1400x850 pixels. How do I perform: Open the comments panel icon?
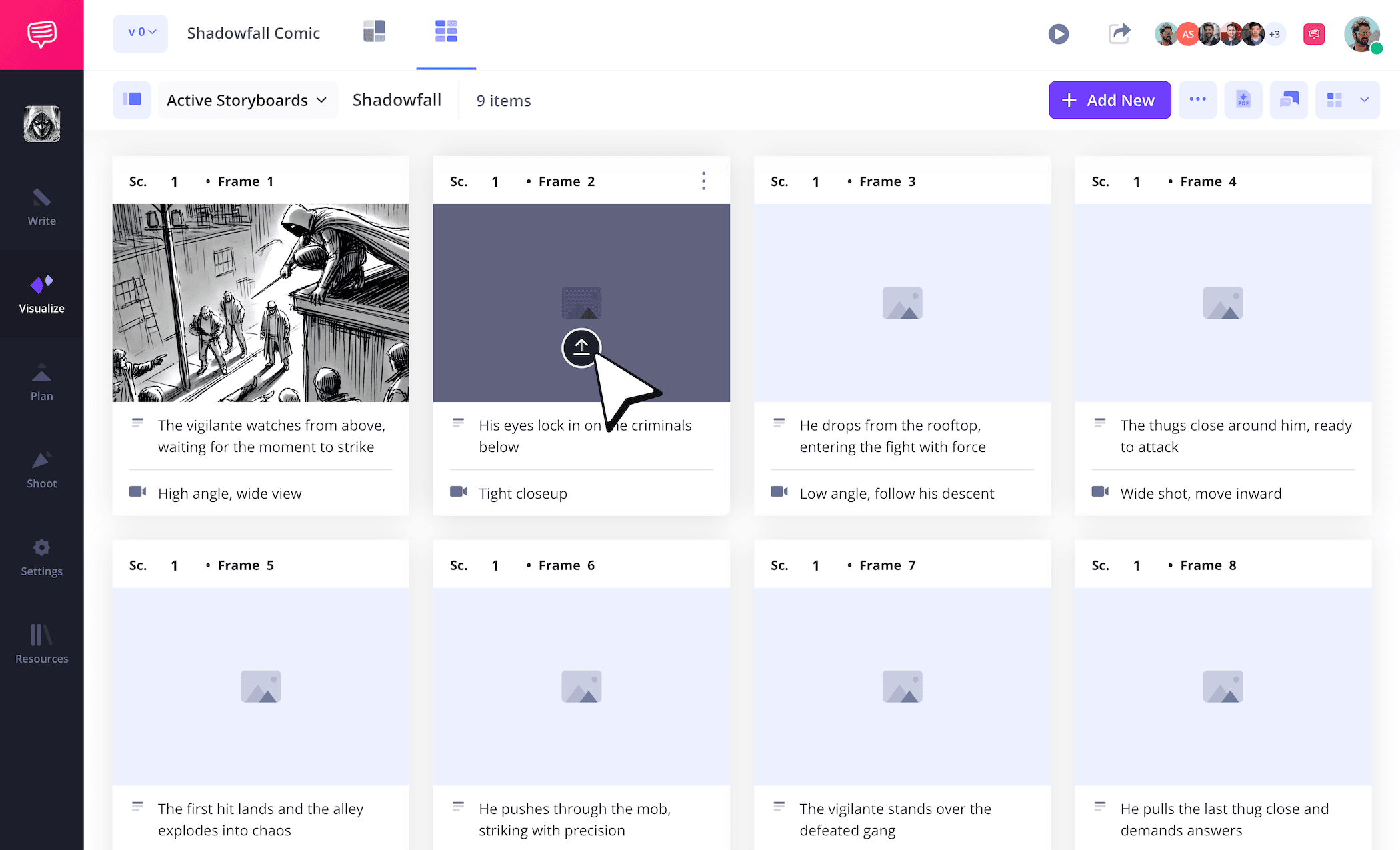(1289, 100)
